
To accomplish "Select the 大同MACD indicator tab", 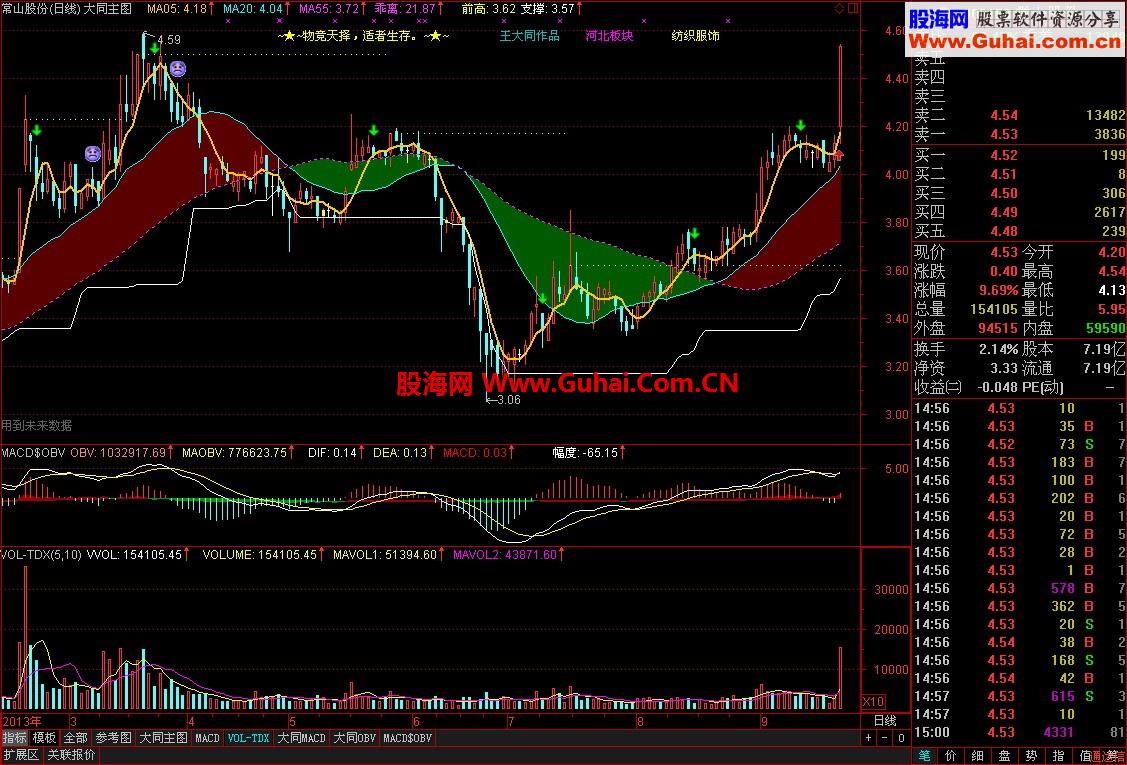I will pos(301,738).
